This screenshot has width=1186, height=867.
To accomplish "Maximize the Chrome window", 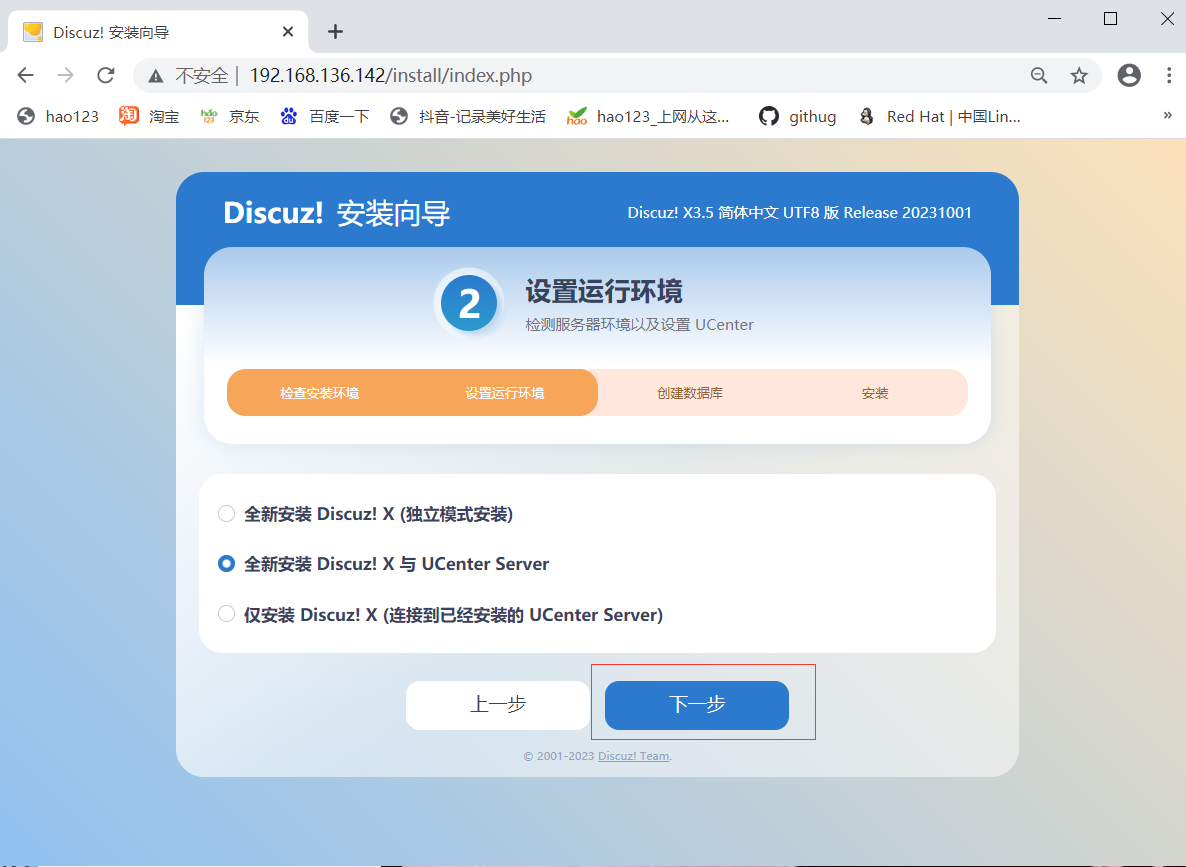I will (1110, 18).
